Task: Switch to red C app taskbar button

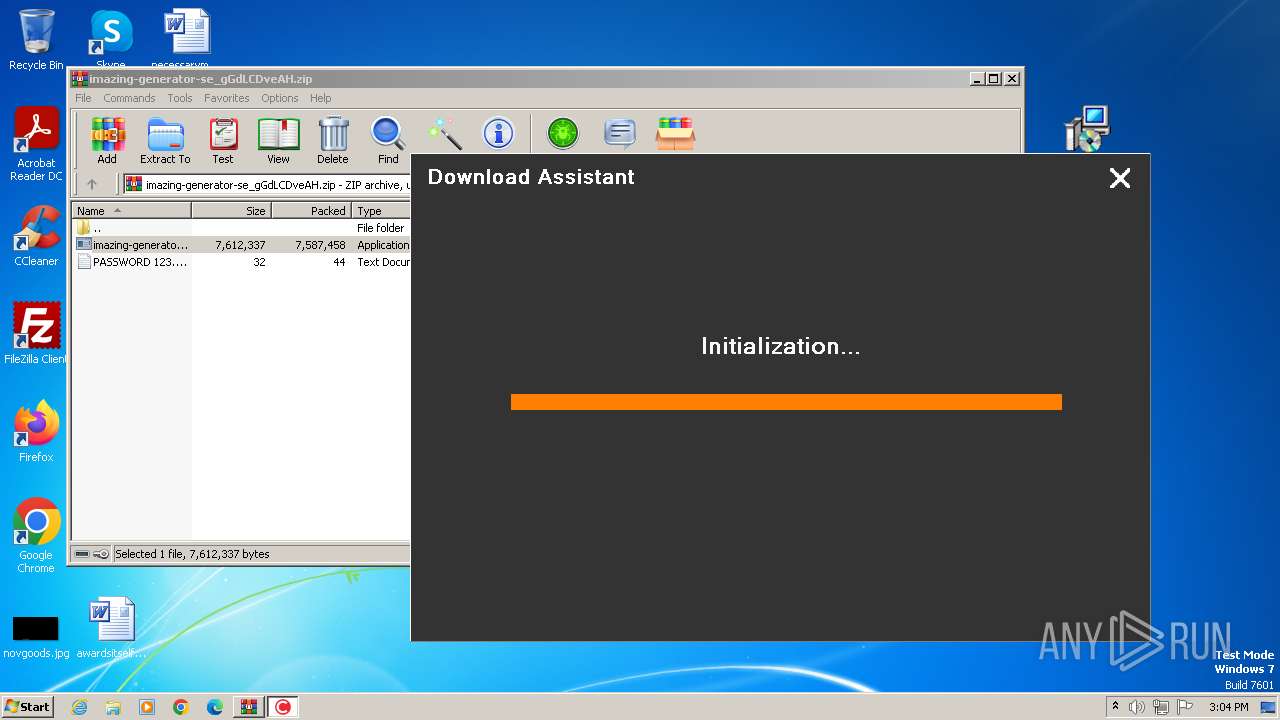Action: click(x=283, y=707)
